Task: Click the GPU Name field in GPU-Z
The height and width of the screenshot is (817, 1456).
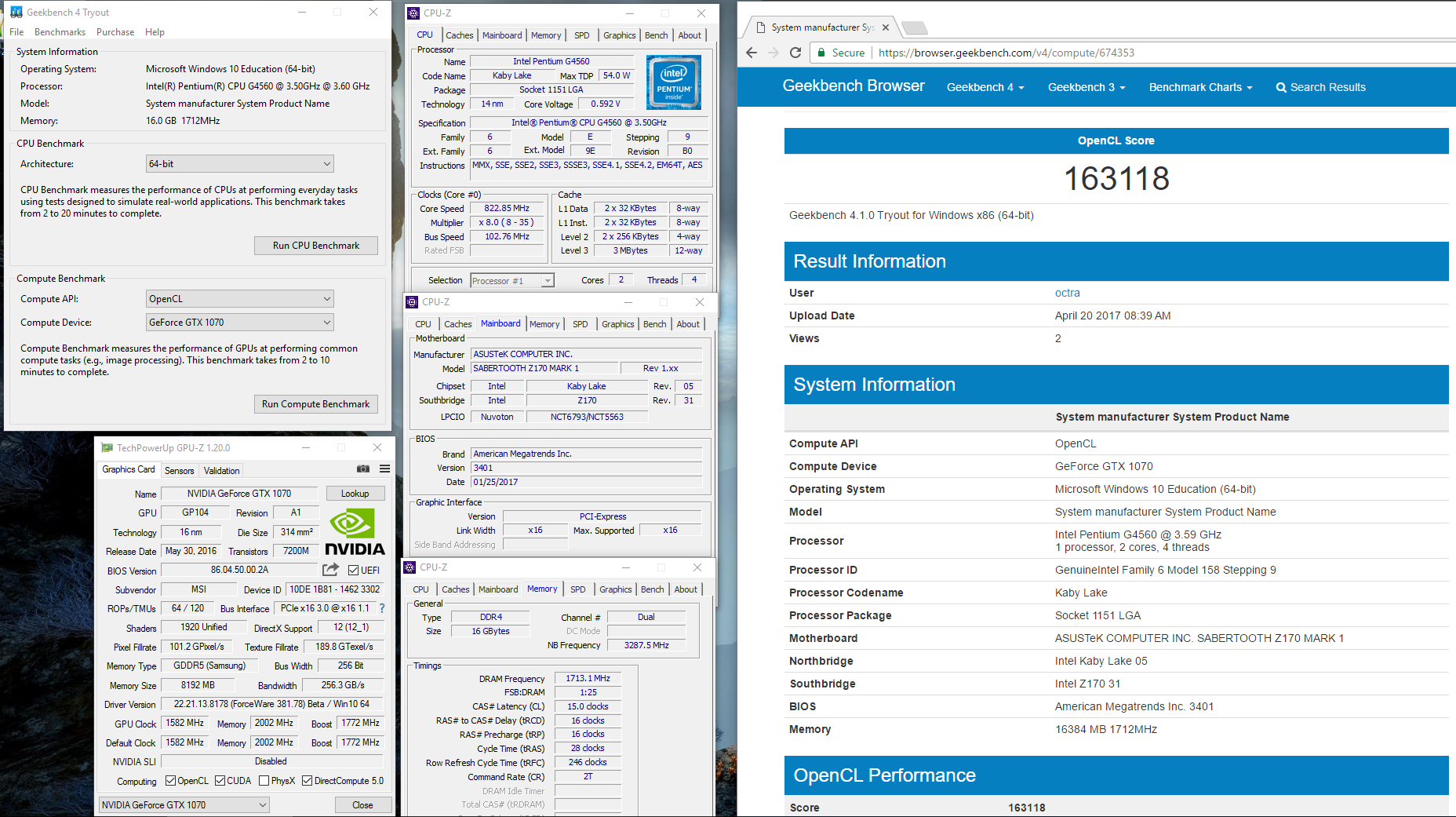Action: click(x=239, y=494)
